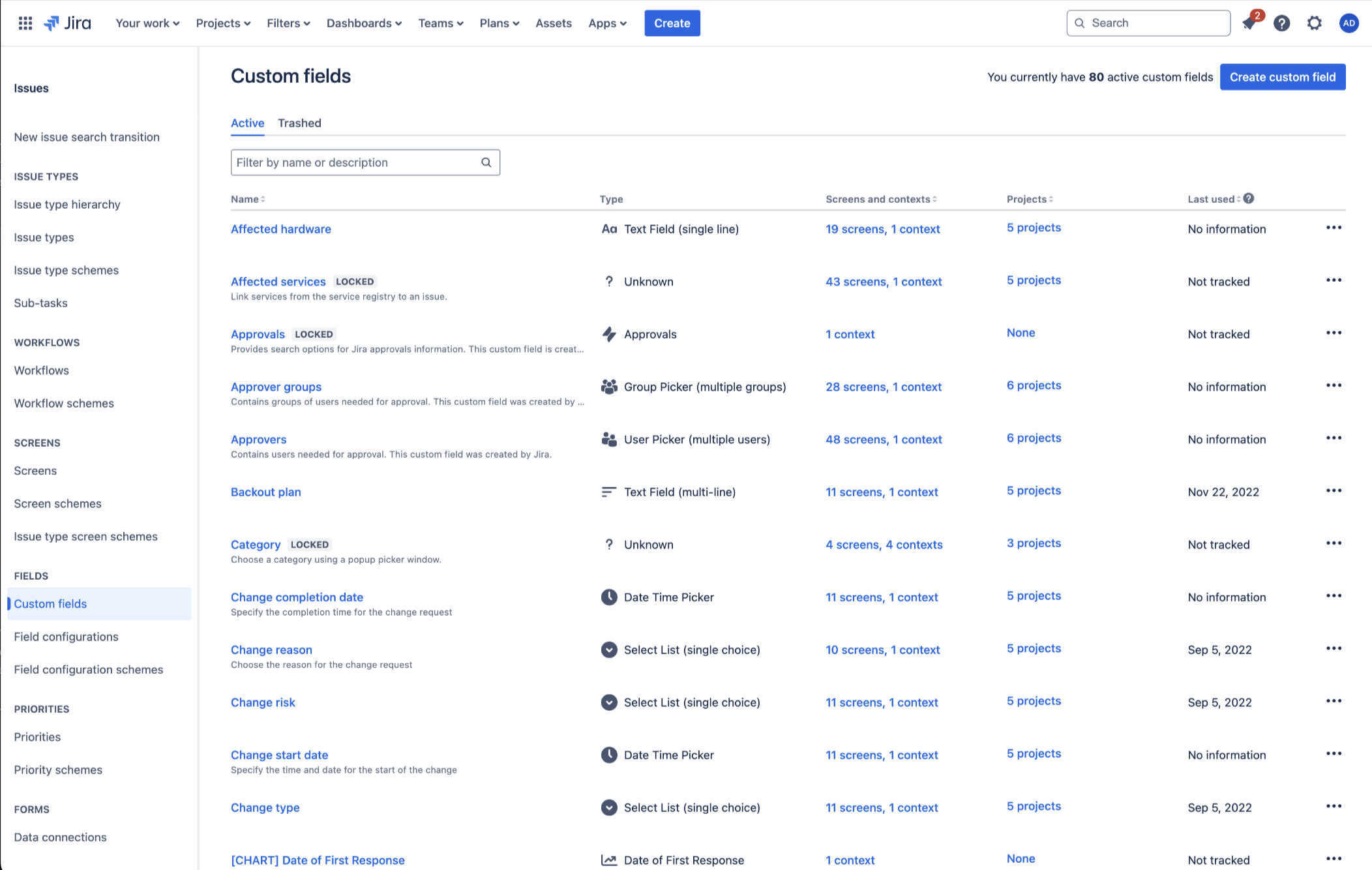Viewport: 1372px width, 870px height.
Task: Open Field configurations in the sidebar
Action: point(66,637)
